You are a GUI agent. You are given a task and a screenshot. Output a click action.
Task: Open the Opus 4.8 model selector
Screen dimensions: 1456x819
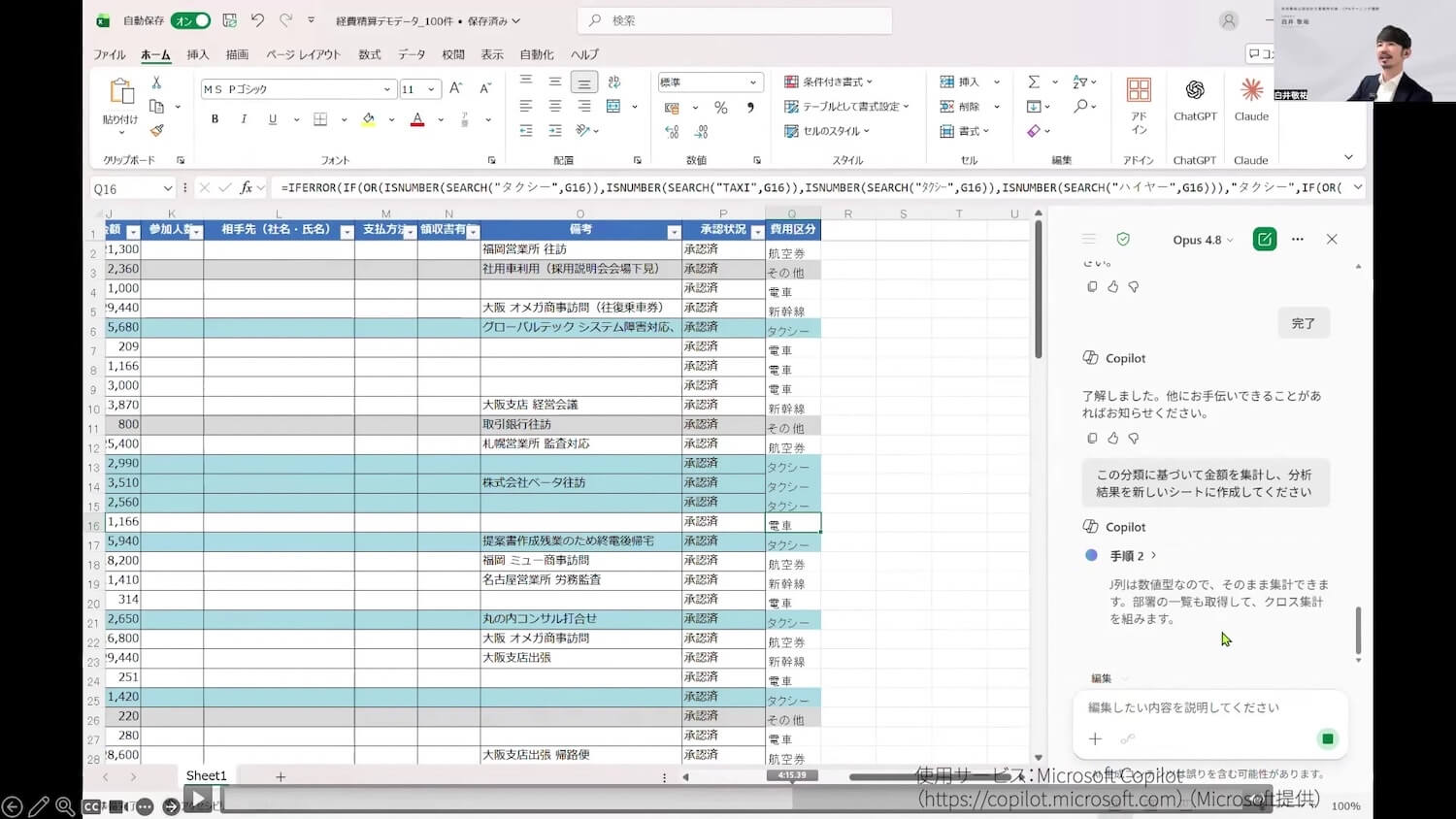tap(1203, 240)
